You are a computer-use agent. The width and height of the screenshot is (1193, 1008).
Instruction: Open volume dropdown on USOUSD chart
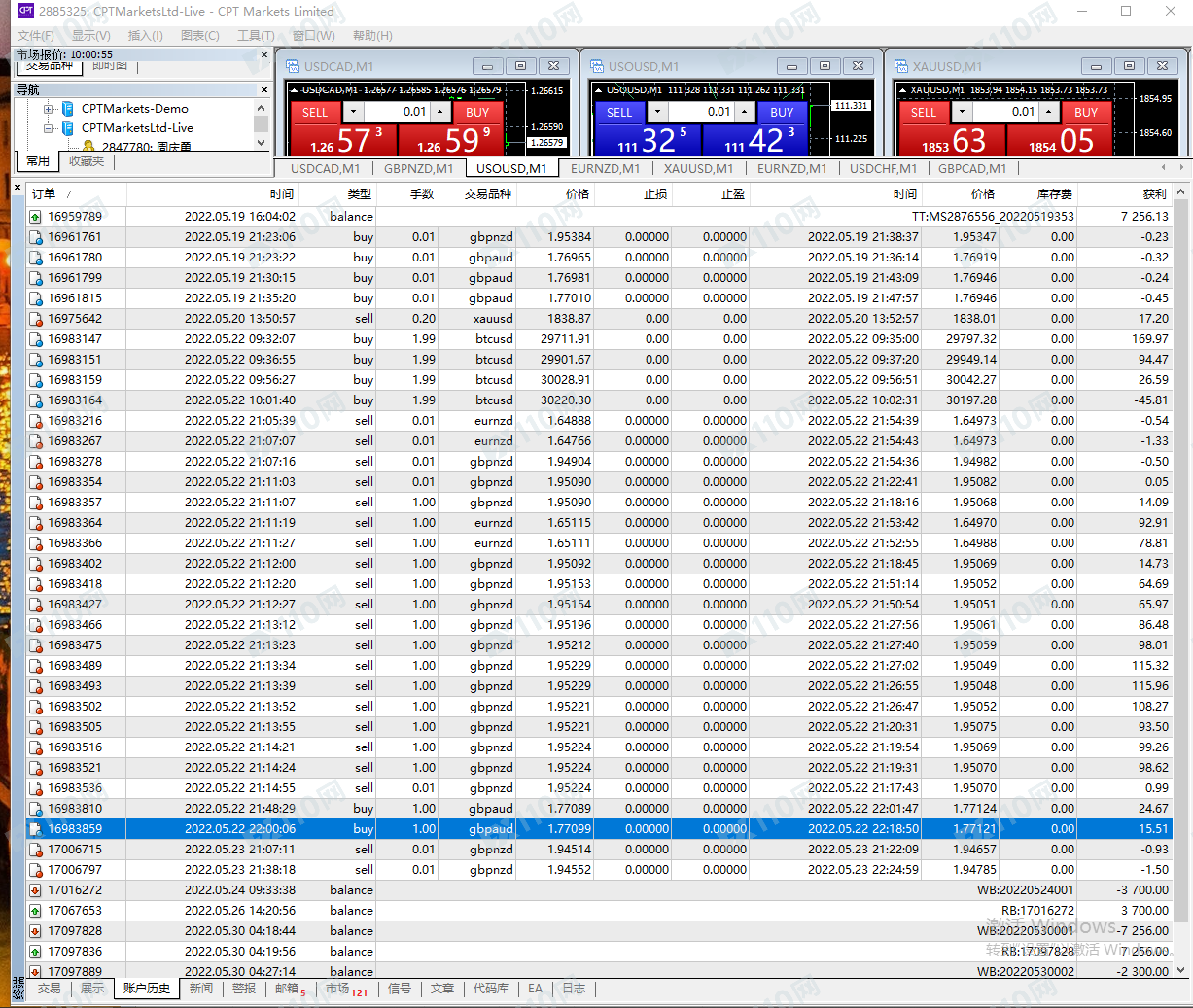coord(658,112)
